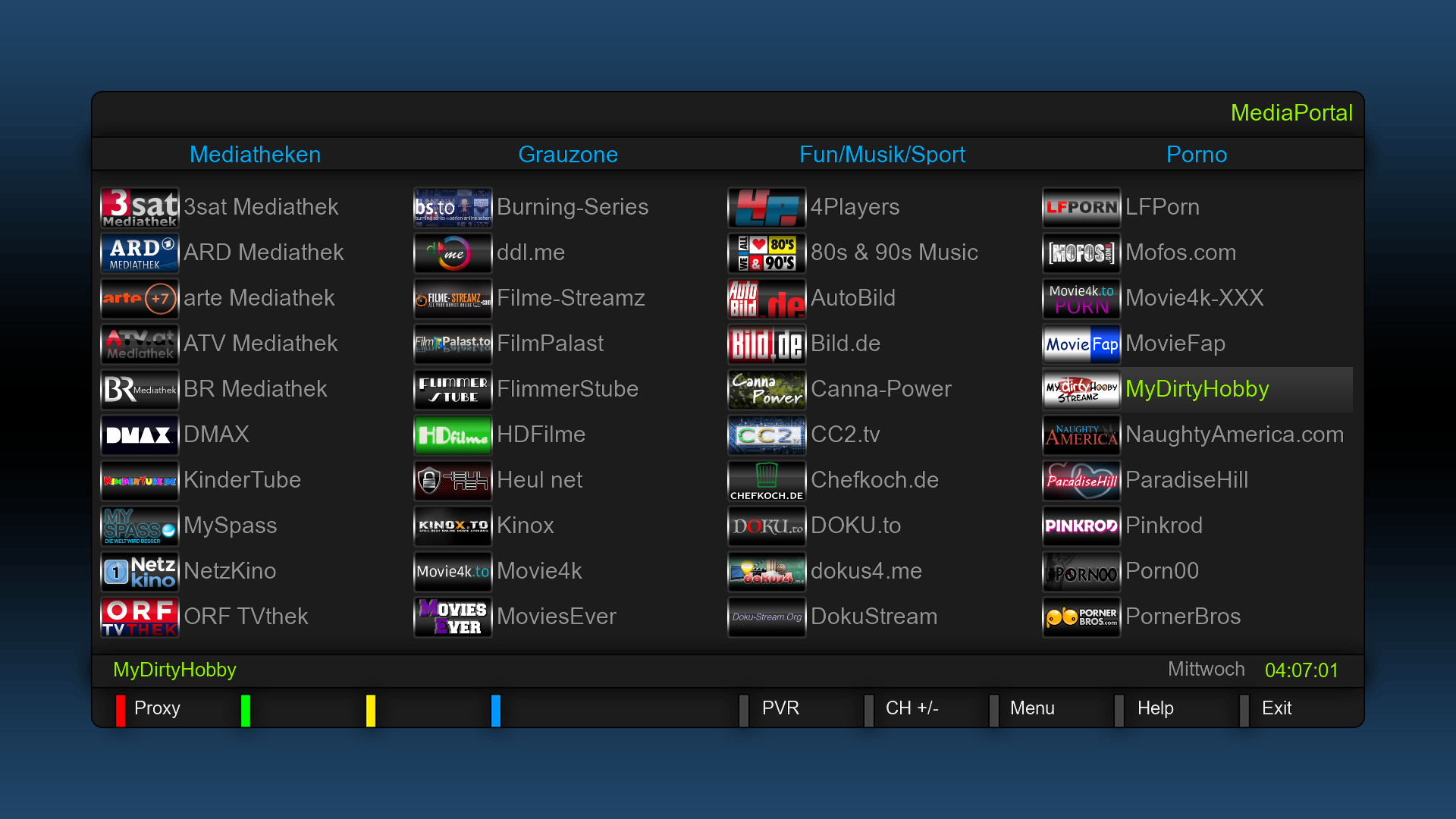Open the Bild.de logo icon
The image size is (1456, 819).
click(767, 344)
